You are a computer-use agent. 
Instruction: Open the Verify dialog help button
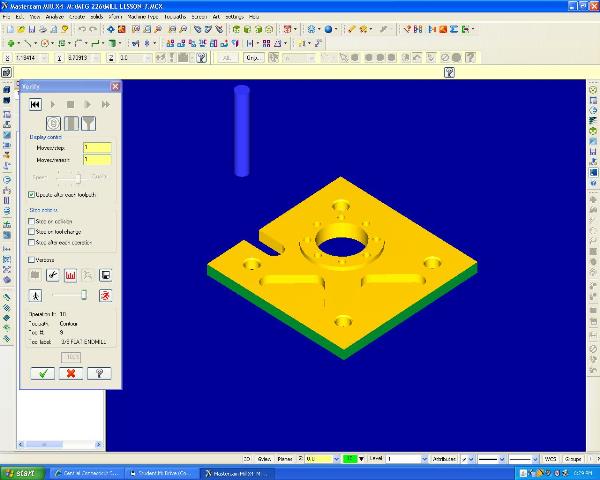point(98,373)
